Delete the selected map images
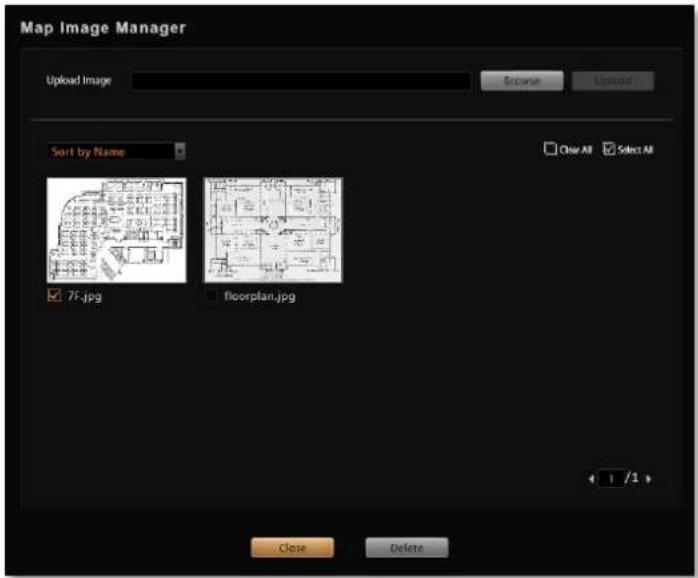Viewport: 698px width, 578px height. (407, 548)
